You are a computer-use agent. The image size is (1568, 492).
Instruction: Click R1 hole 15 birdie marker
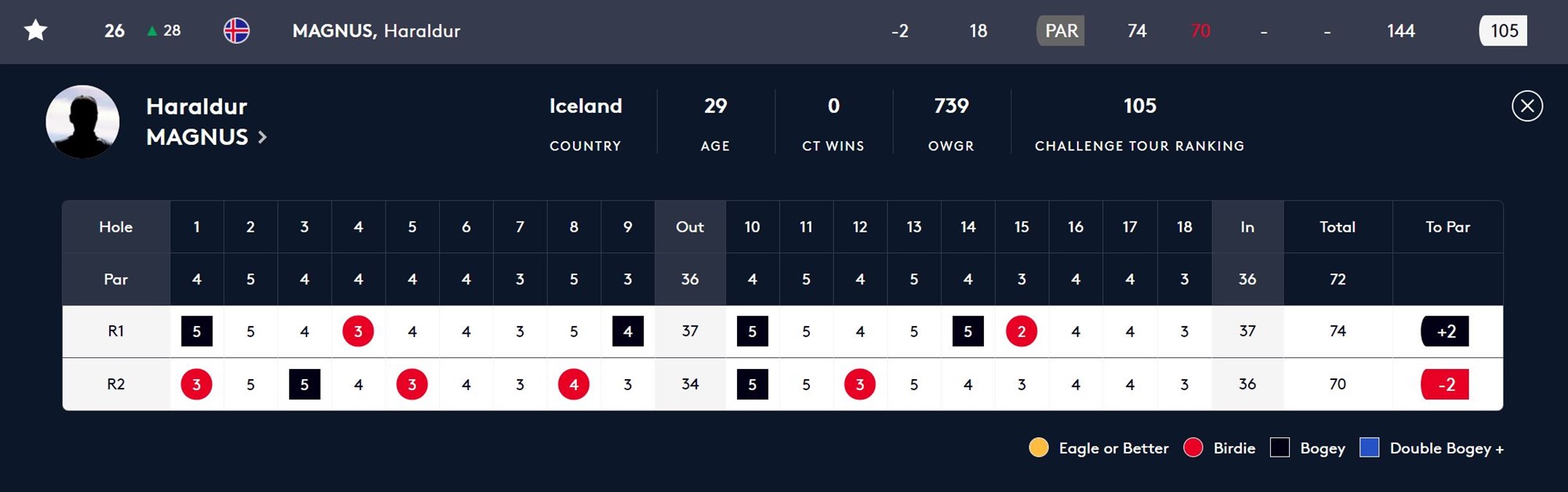(x=1021, y=331)
